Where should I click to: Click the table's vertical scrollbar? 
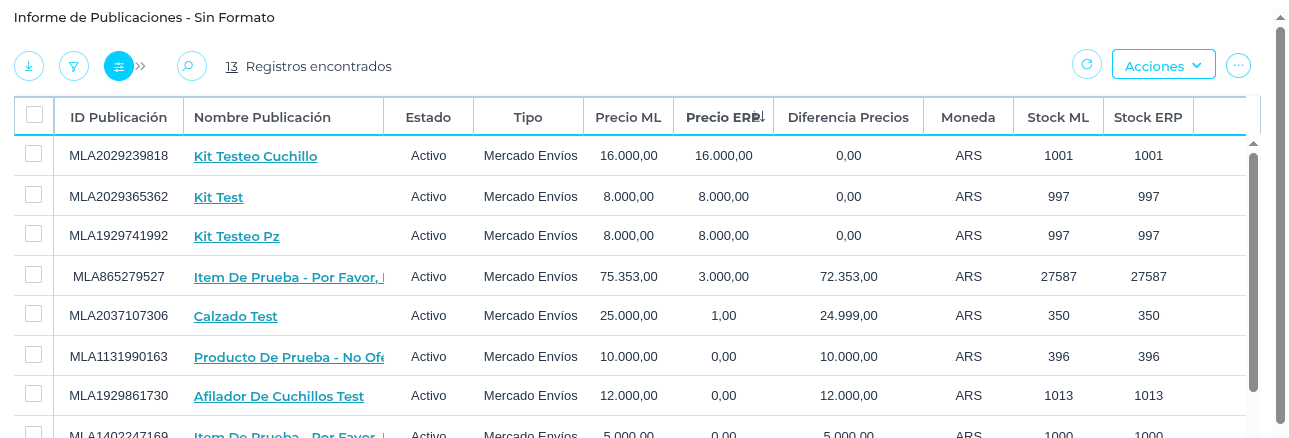pyautogui.click(x=1253, y=270)
